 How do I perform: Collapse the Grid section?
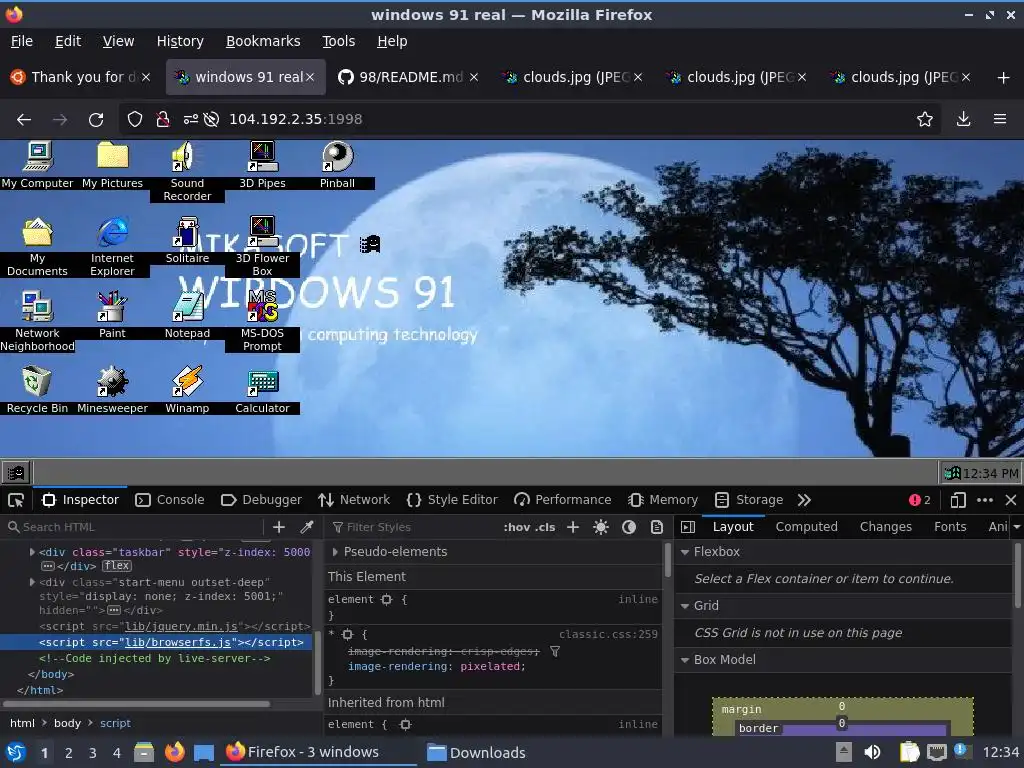pyautogui.click(x=685, y=606)
